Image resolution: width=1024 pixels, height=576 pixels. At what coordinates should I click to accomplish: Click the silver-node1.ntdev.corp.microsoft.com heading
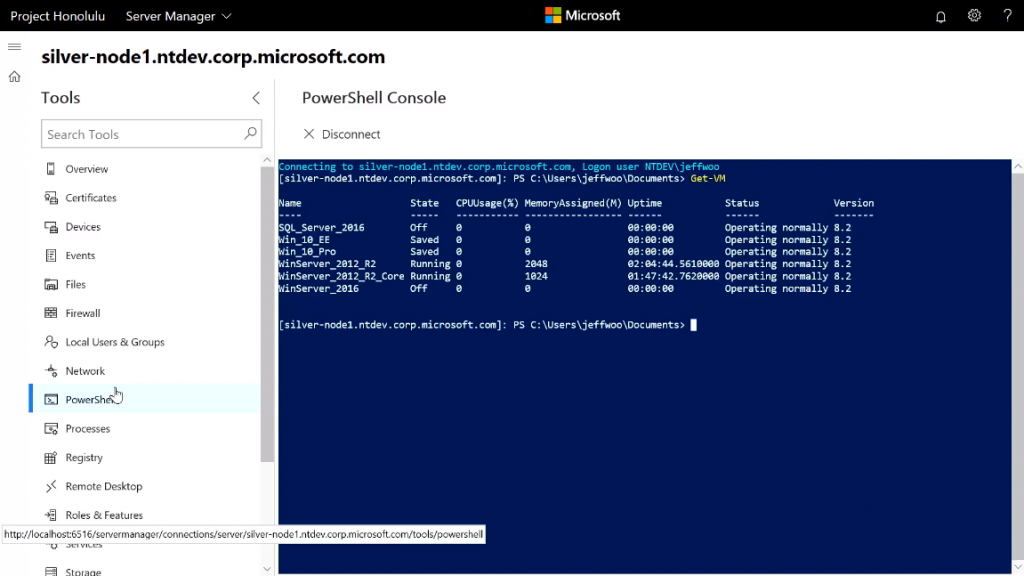(x=213, y=57)
